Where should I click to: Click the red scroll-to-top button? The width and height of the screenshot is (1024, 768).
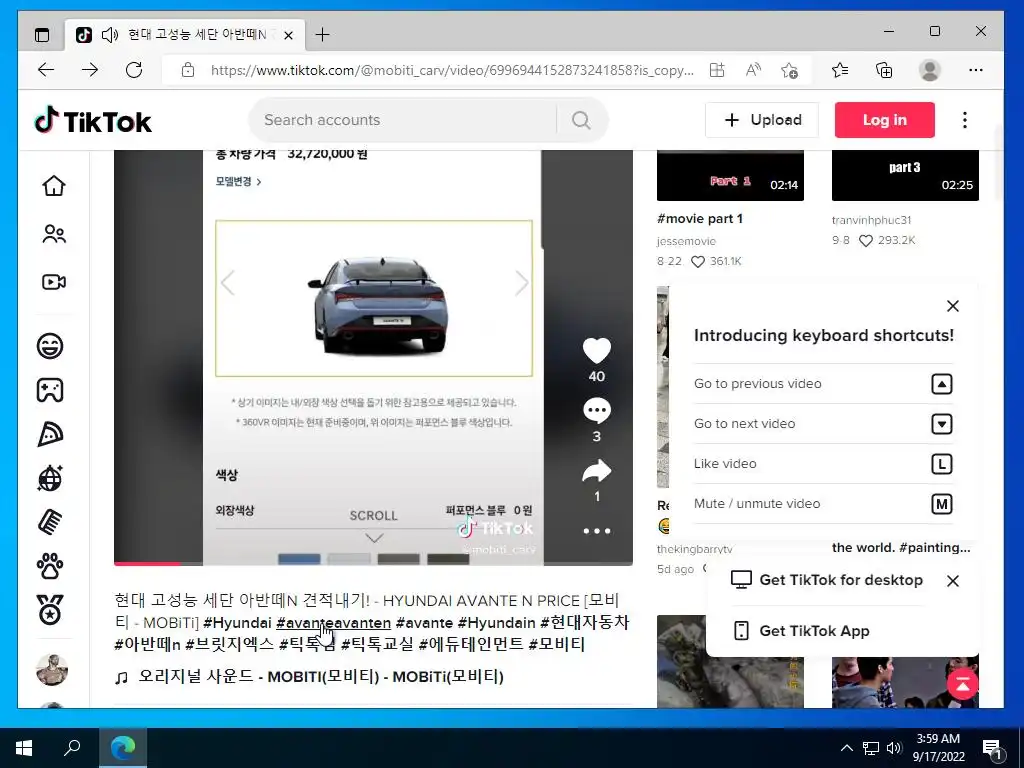(x=962, y=684)
